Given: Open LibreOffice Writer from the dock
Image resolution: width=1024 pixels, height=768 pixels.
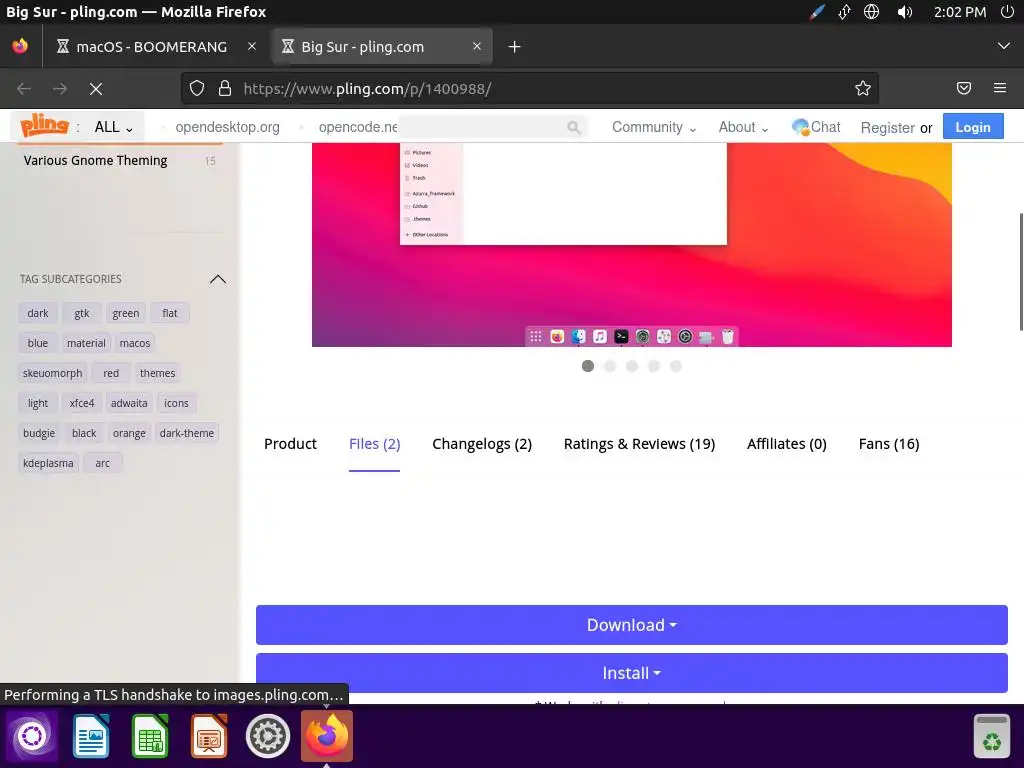Looking at the screenshot, I should pyautogui.click(x=91, y=736).
